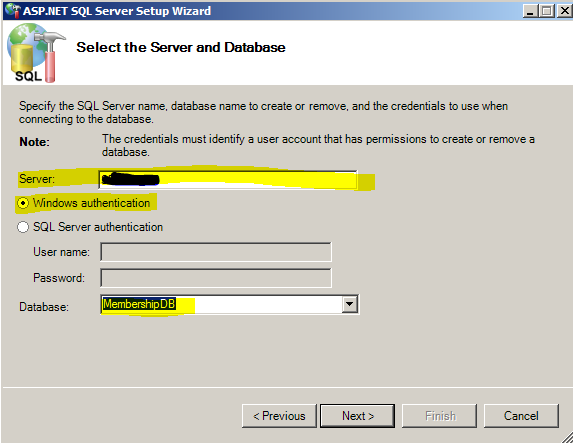Viewport: 573px width, 443px height.
Task: Click the 'Server:' label
Action: 37,179
